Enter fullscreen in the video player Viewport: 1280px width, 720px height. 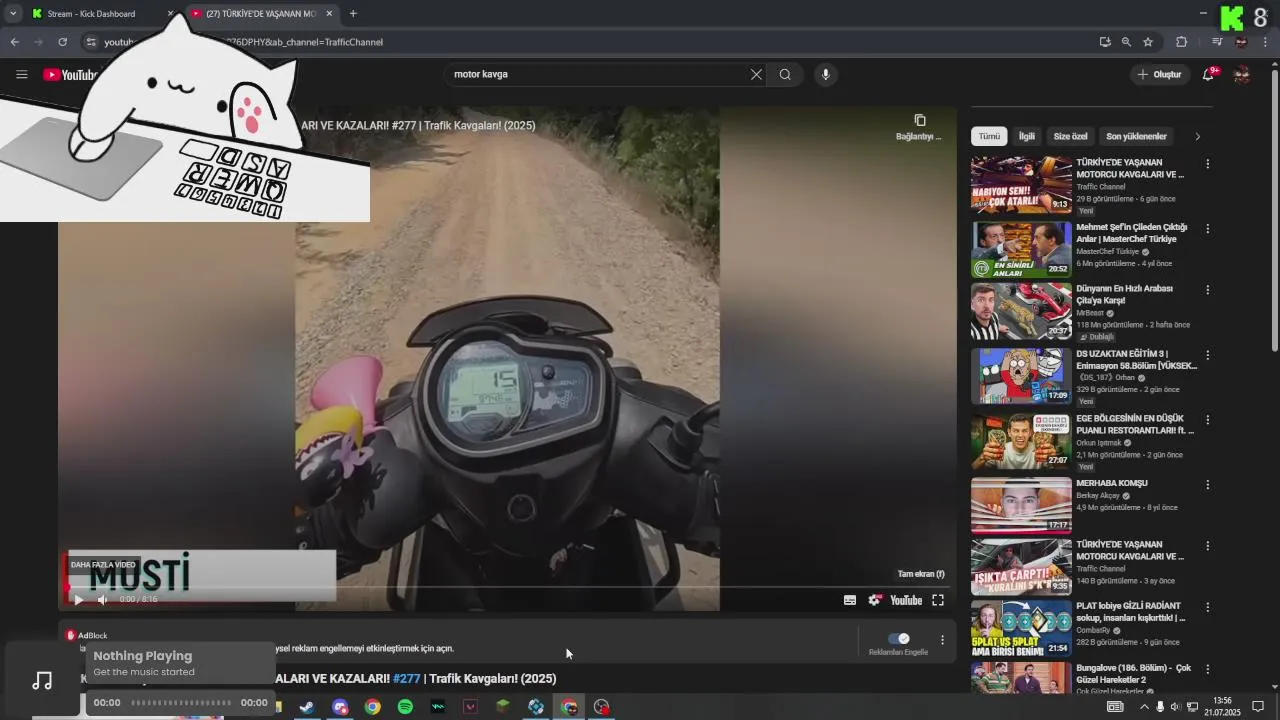pos(938,600)
